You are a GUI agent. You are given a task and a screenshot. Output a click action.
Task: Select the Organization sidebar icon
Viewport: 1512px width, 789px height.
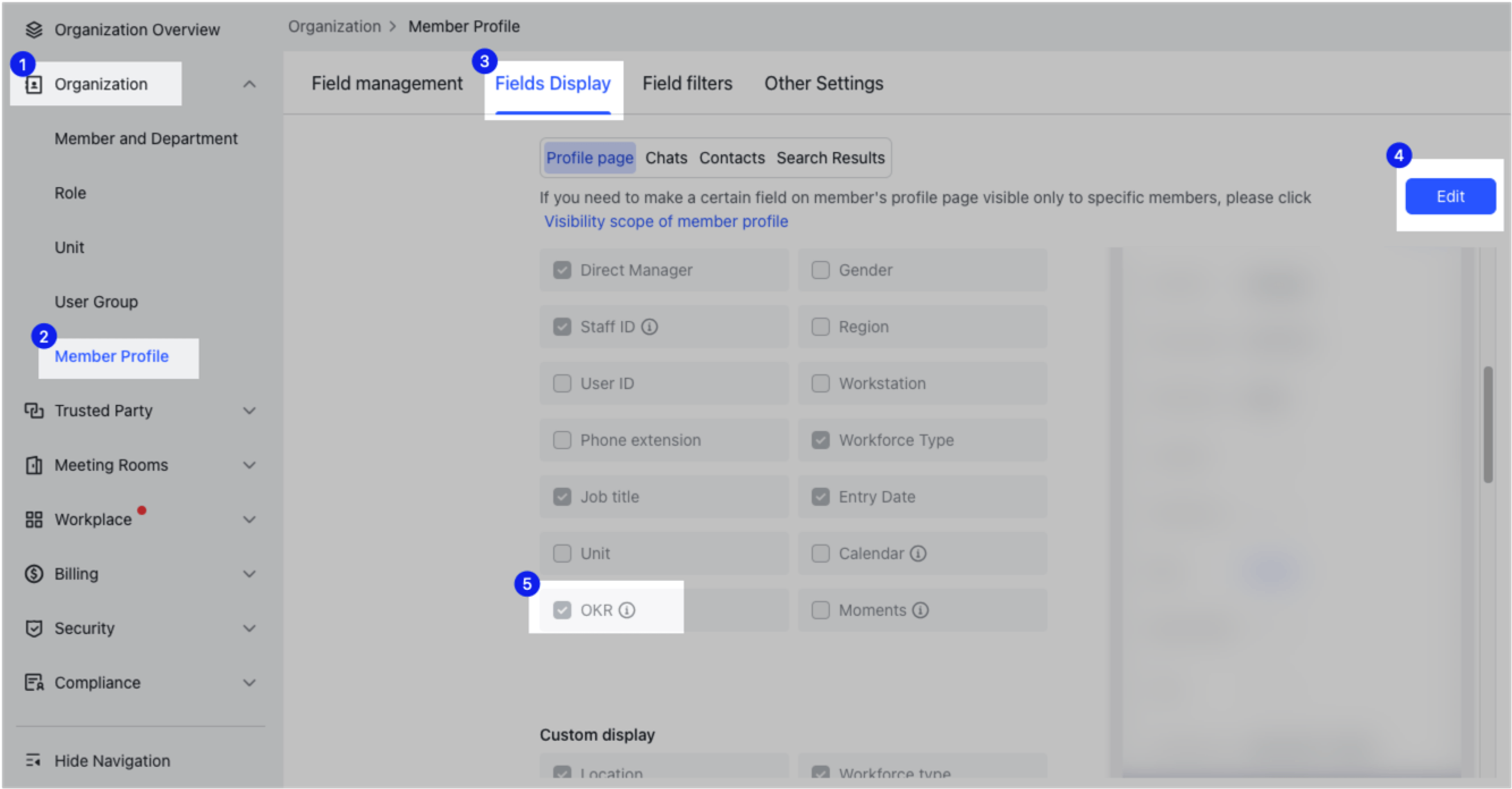point(33,83)
